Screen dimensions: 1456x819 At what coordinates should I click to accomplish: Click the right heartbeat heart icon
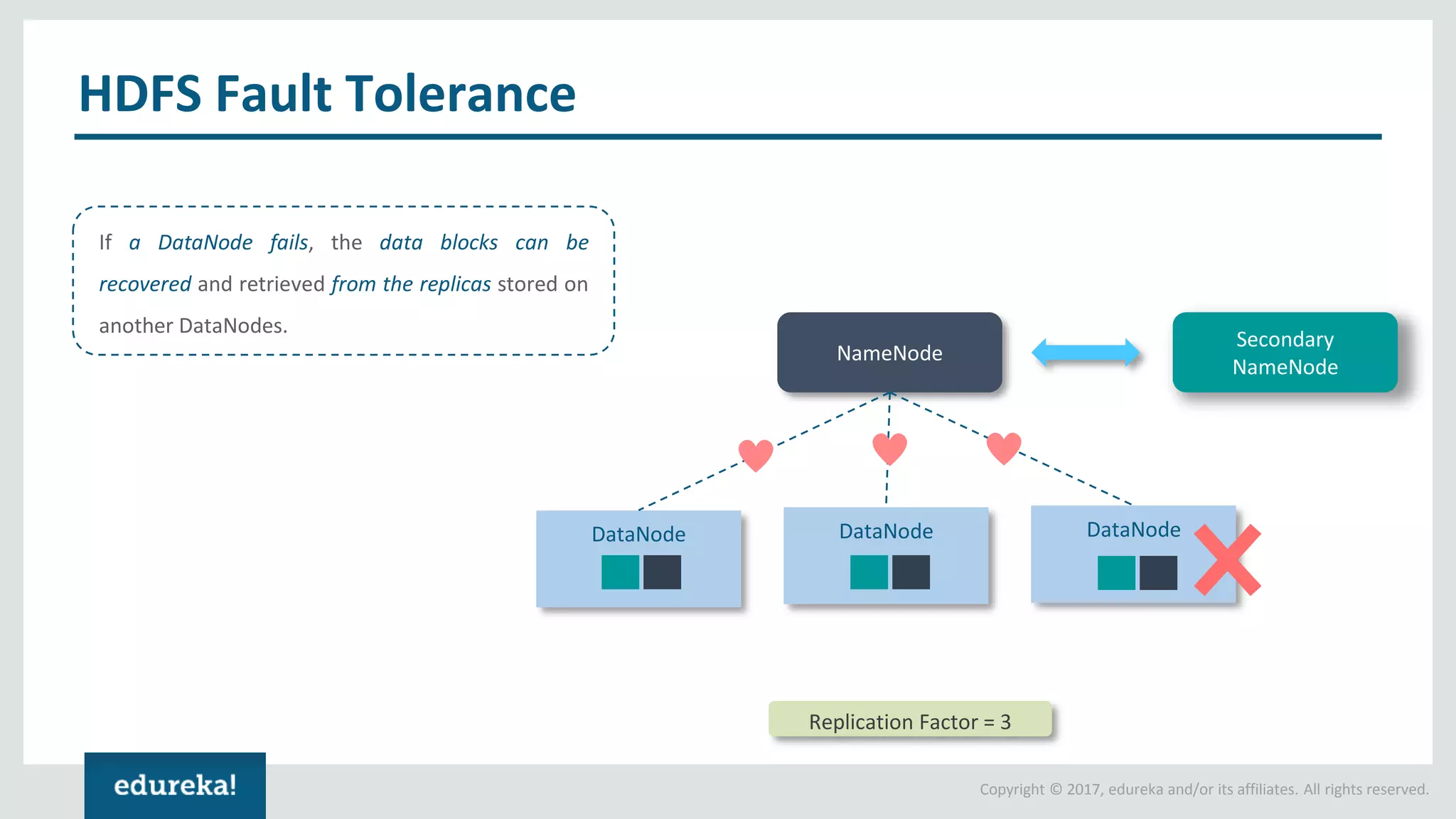coord(1004,447)
